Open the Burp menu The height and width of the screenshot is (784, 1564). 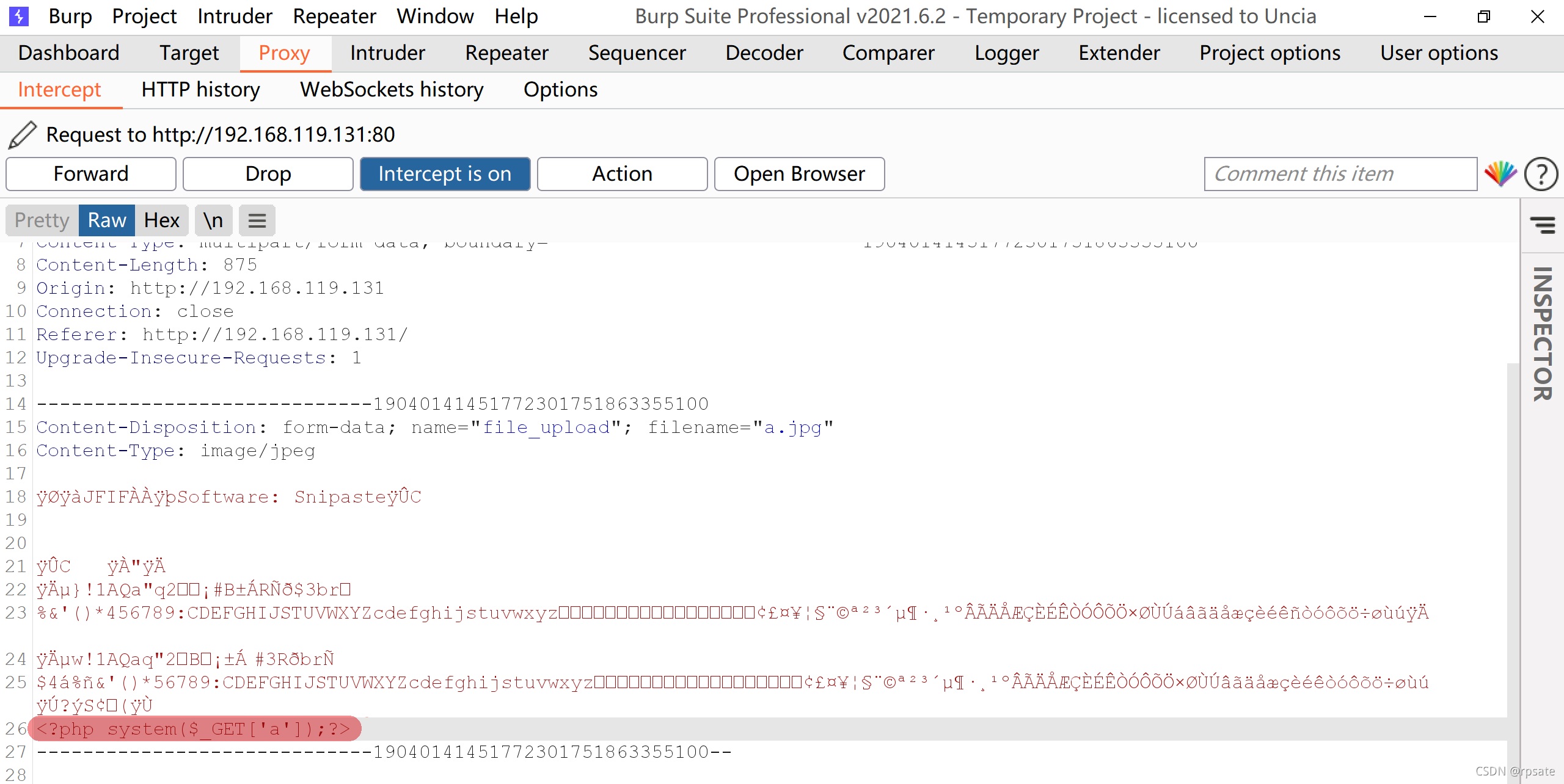coord(70,16)
